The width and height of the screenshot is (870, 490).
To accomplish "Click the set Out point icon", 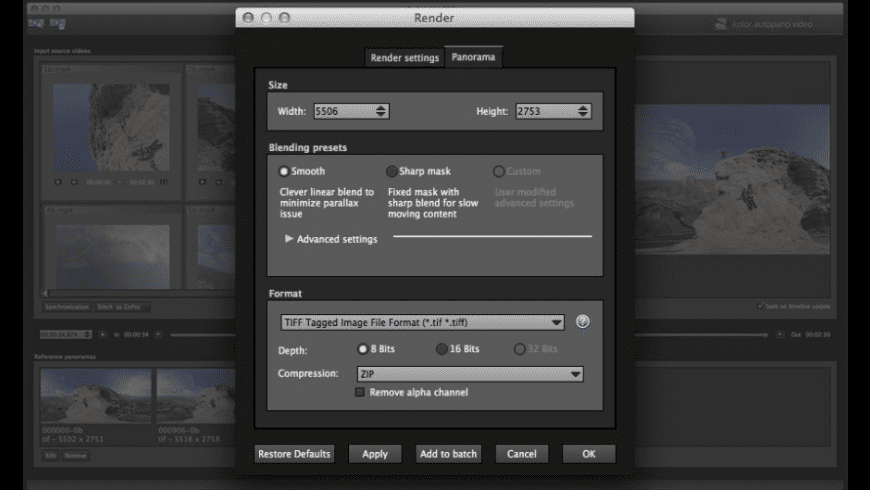I will tap(780, 335).
